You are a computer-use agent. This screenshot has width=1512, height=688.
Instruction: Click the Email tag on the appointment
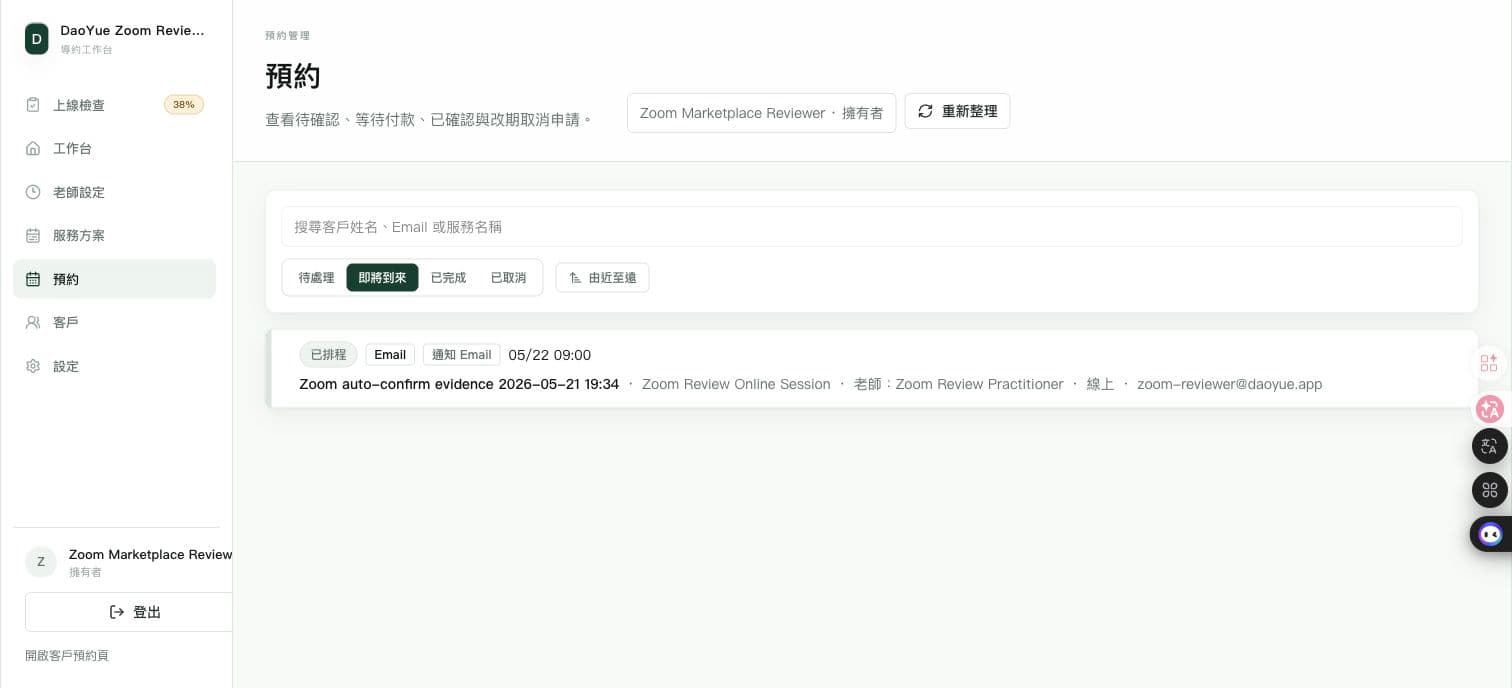click(x=390, y=355)
